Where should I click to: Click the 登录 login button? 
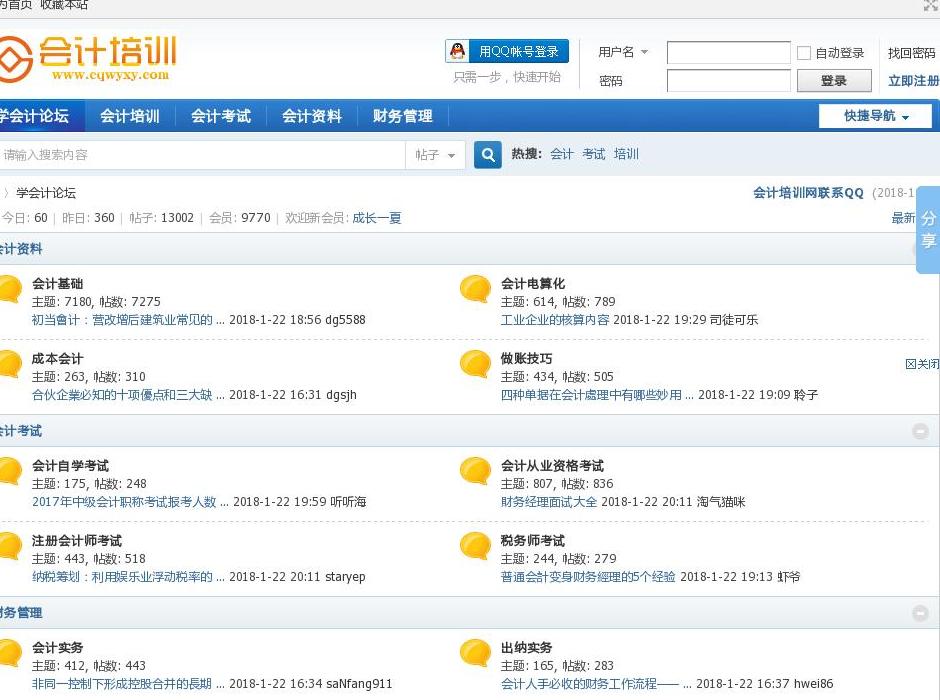pos(834,80)
